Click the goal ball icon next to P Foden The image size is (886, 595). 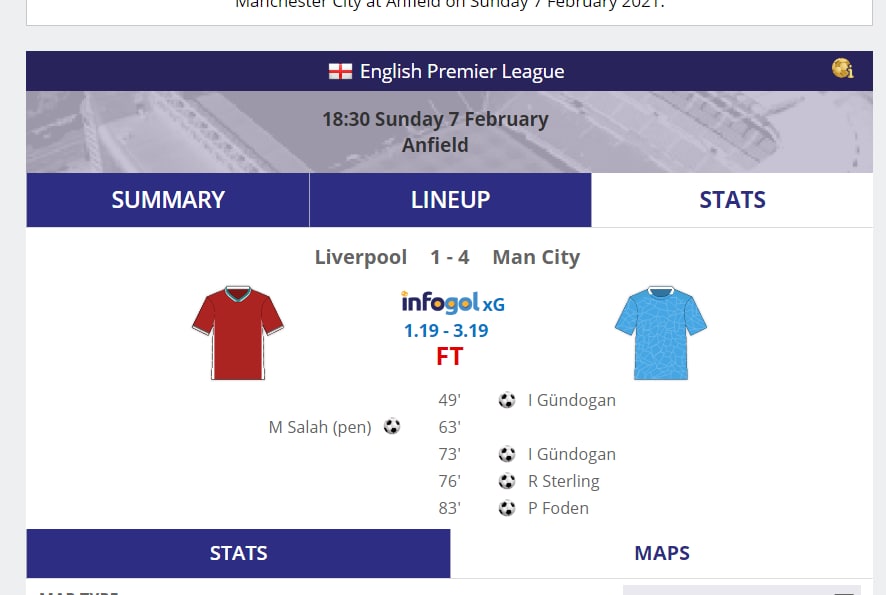[x=507, y=508]
